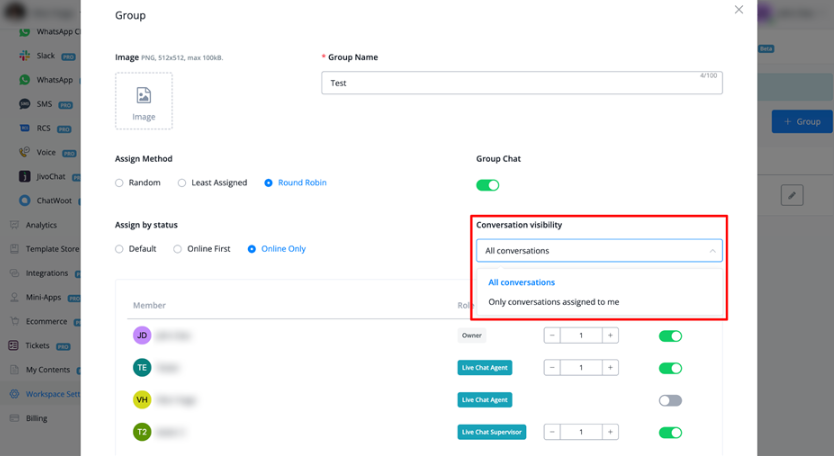834x456 pixels.
Task: Select All conversations option in list
Action: [521, 282]
